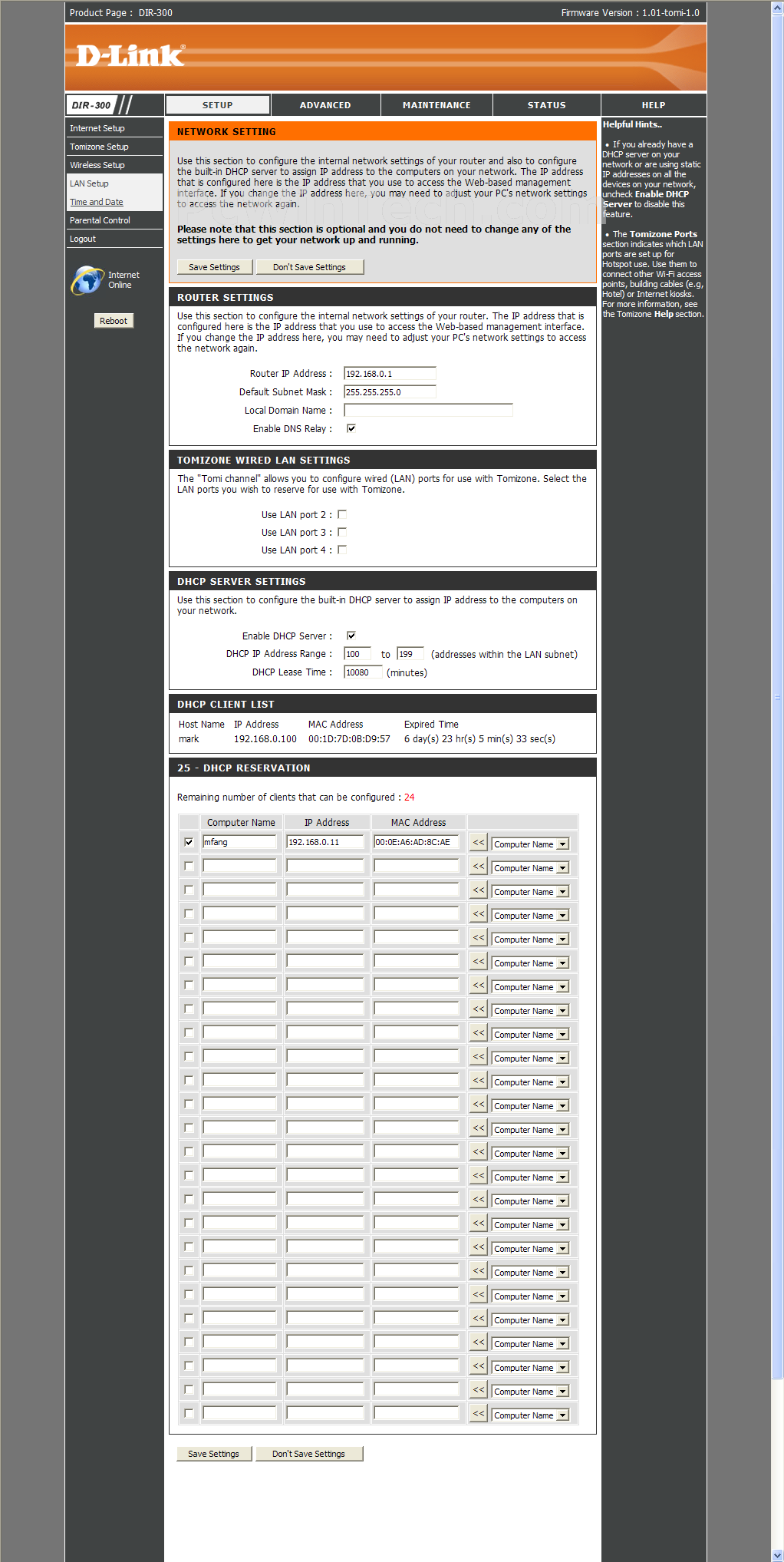Open the HELP tab
784x1562 pixels.
(654, 105)
